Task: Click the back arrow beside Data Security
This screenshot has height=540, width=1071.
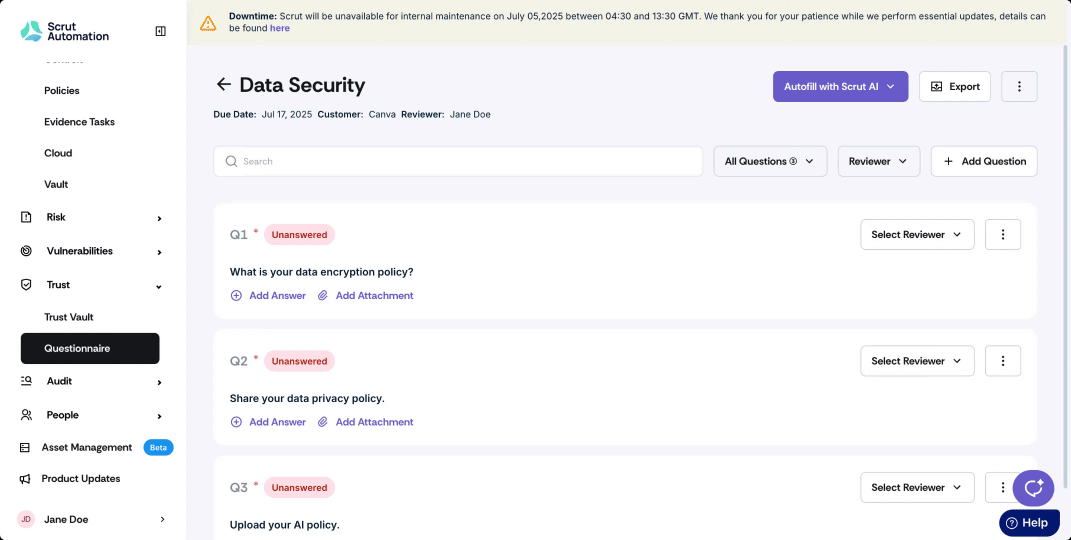Action: (223, 84)
